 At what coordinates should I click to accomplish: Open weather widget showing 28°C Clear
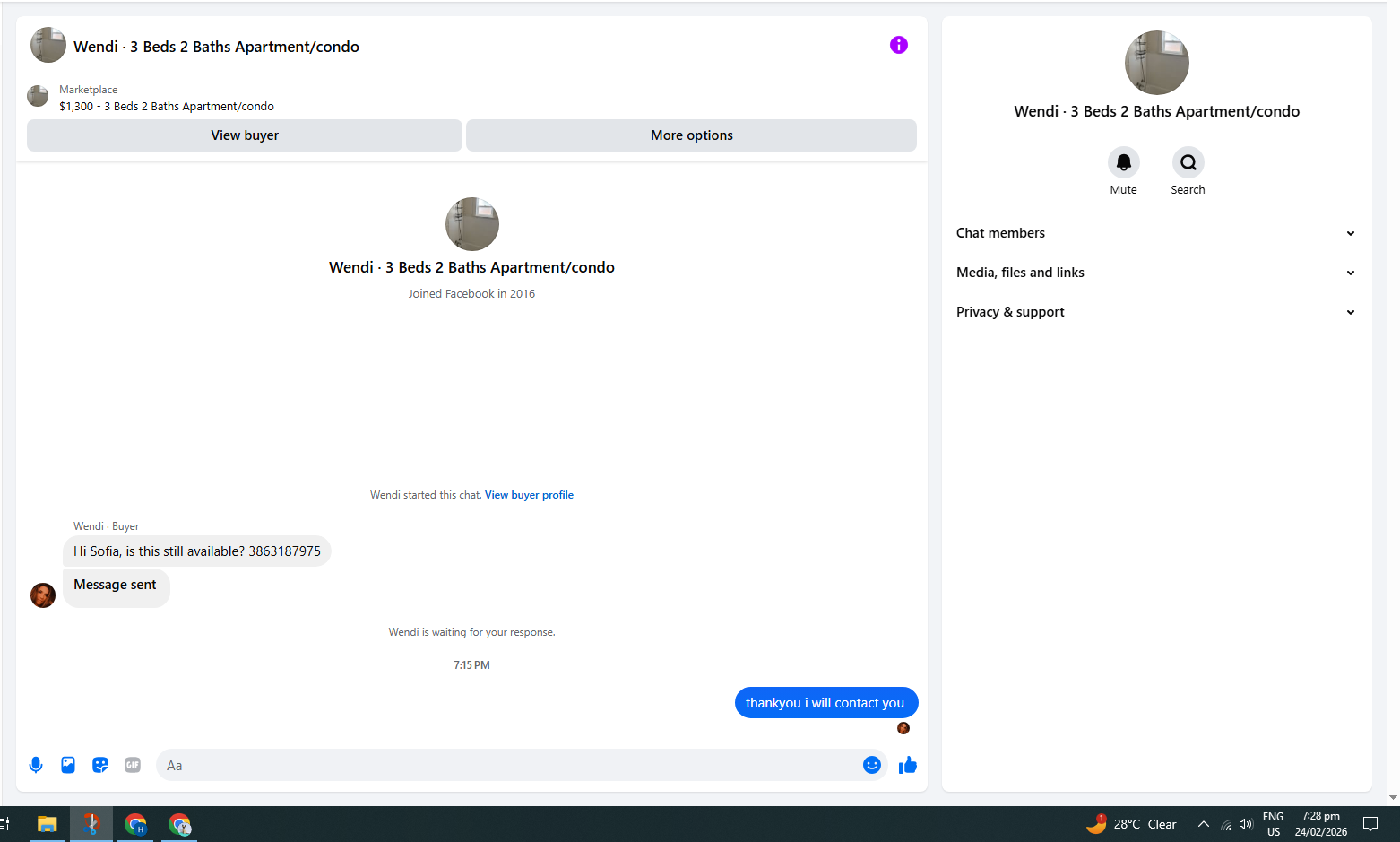click(1131, 824)
